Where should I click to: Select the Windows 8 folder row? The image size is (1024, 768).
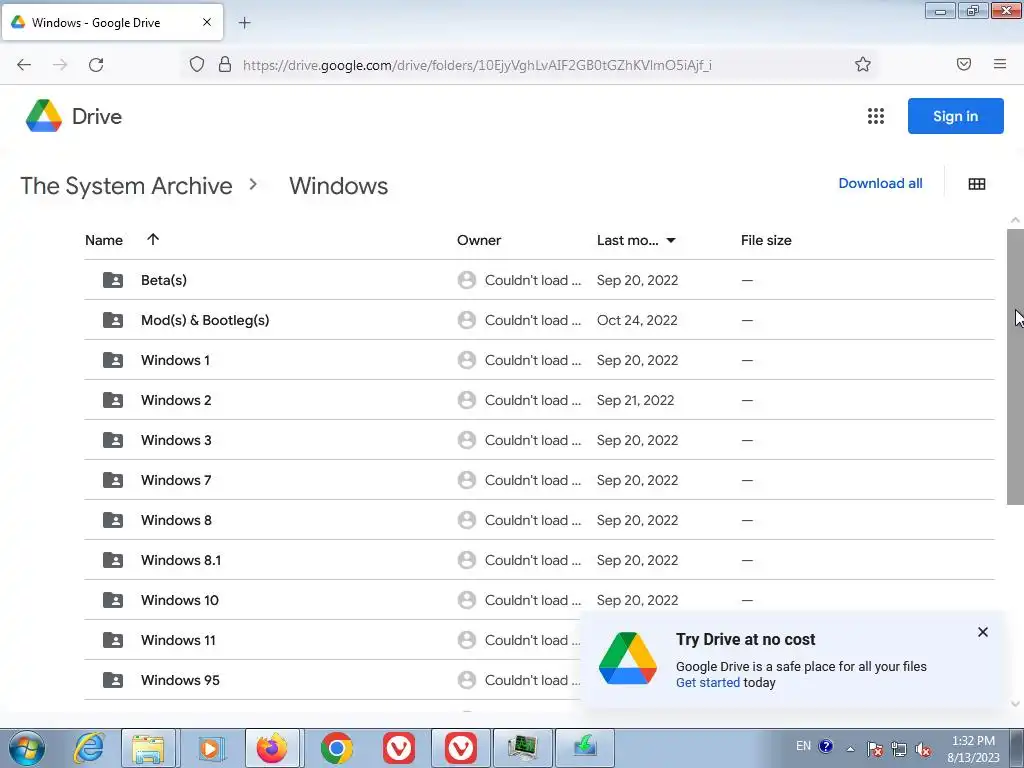click(539, 520)
